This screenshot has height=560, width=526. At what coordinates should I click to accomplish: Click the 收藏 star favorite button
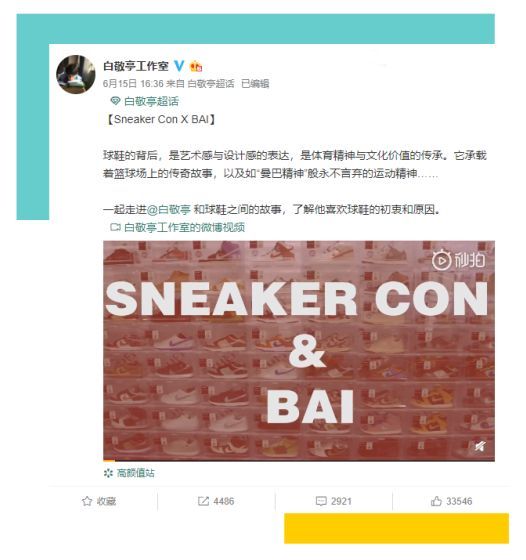pyautogui.click(x=99, y=501)
